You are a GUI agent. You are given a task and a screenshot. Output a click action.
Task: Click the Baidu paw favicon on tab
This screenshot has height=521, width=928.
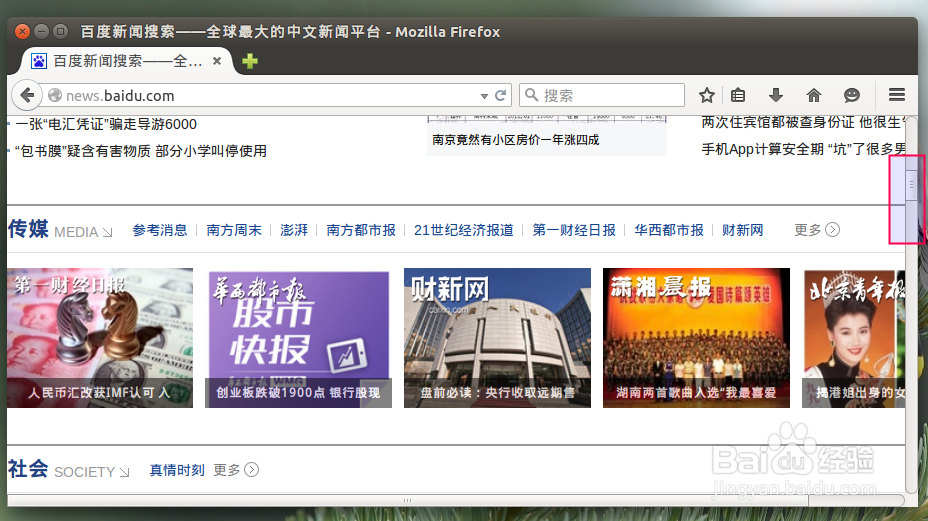pos(39,61)
